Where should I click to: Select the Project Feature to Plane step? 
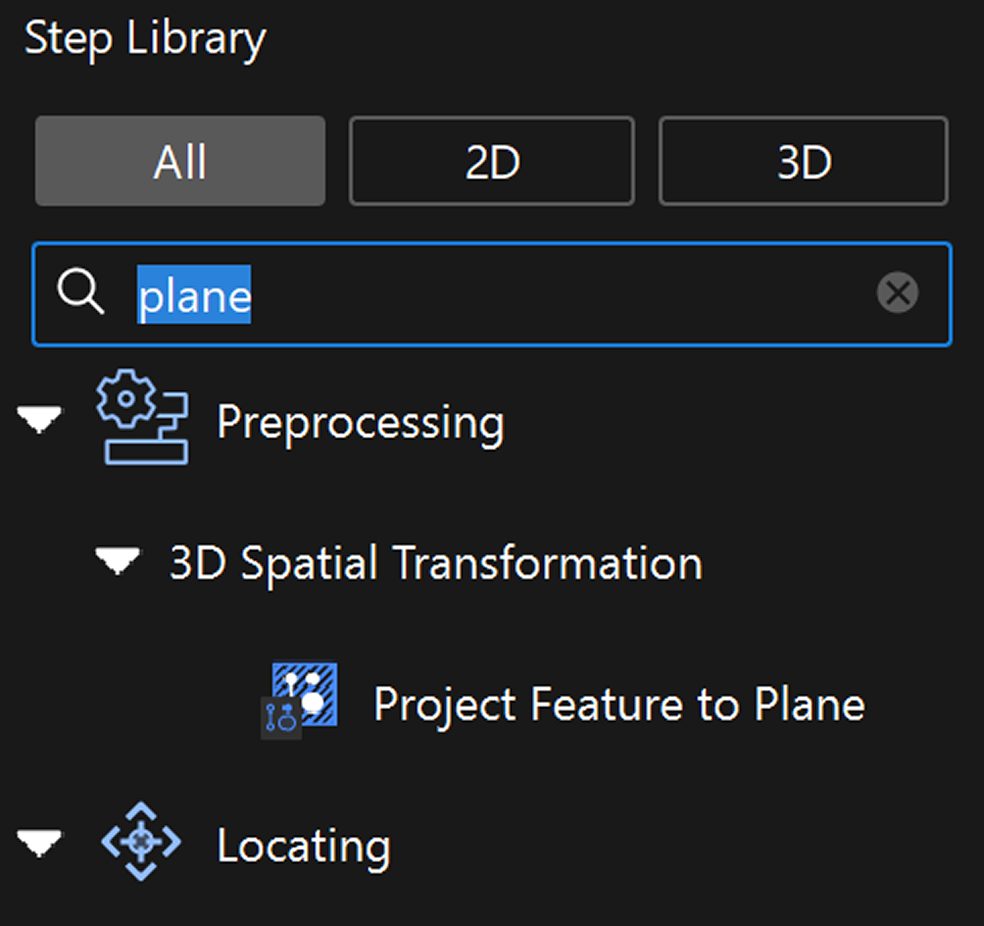[618, 703]
